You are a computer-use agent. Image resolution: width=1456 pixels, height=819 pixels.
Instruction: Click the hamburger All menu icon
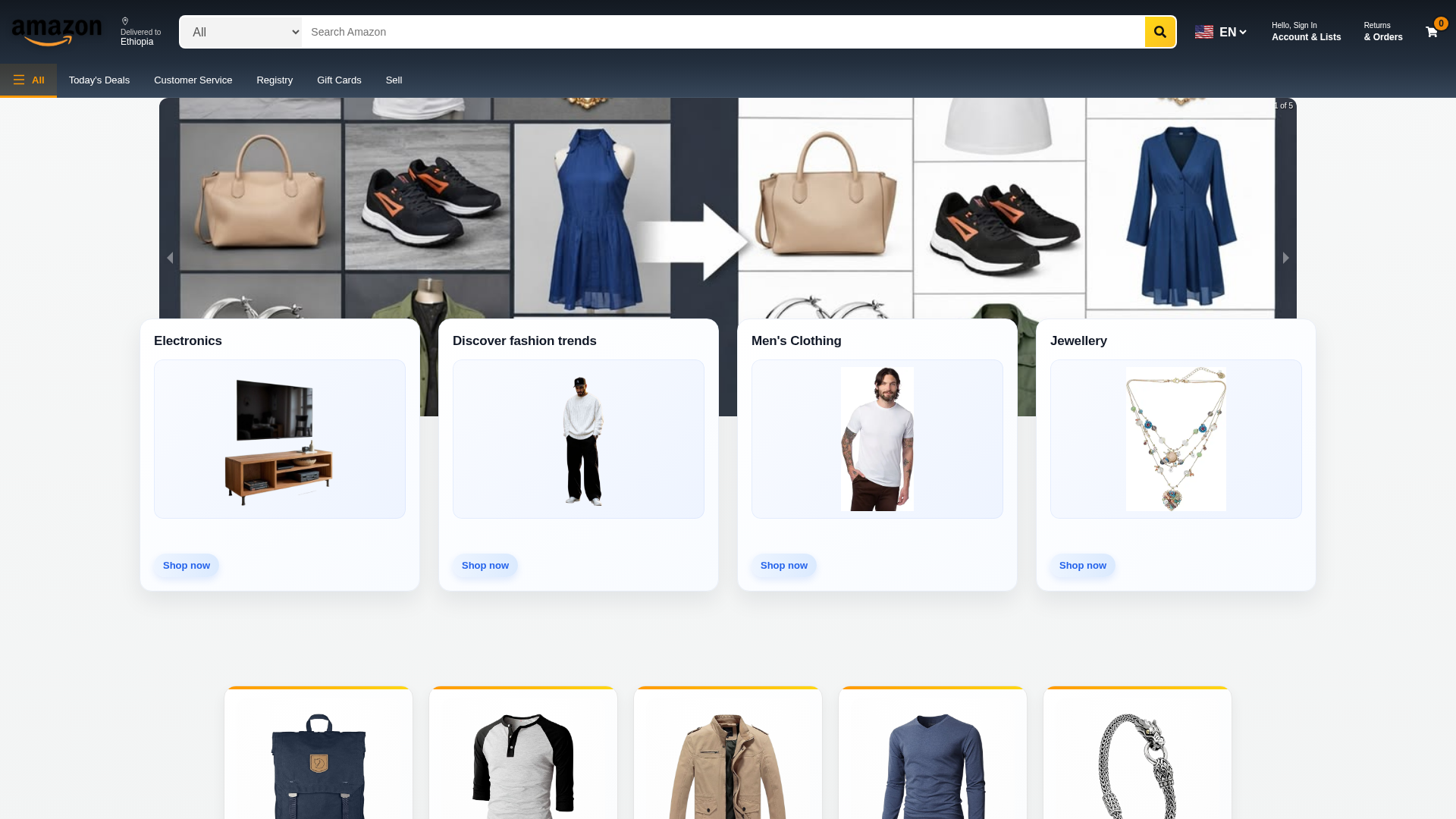pyautogui.click(x=19, y=80)
